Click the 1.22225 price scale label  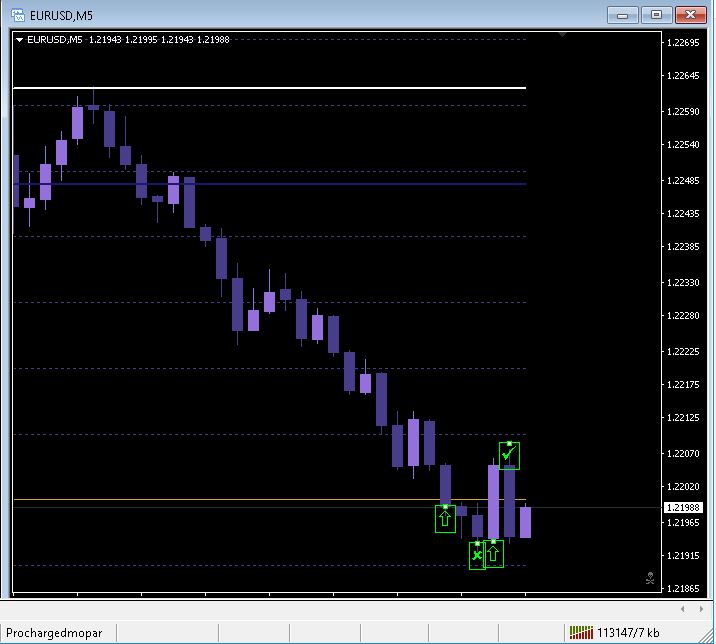(x=683, y=351)
